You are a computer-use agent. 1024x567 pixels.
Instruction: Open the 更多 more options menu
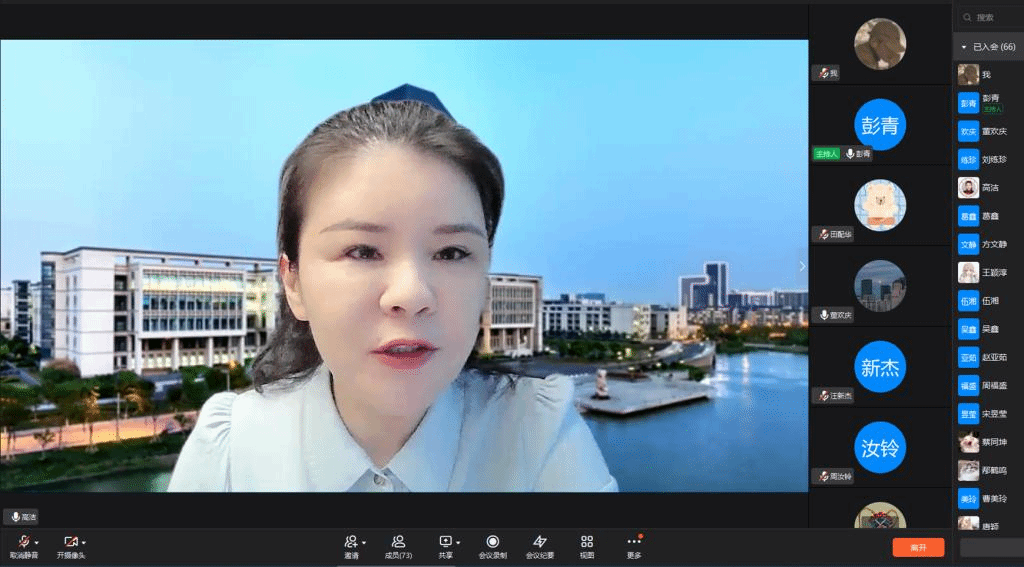point(634,541)
